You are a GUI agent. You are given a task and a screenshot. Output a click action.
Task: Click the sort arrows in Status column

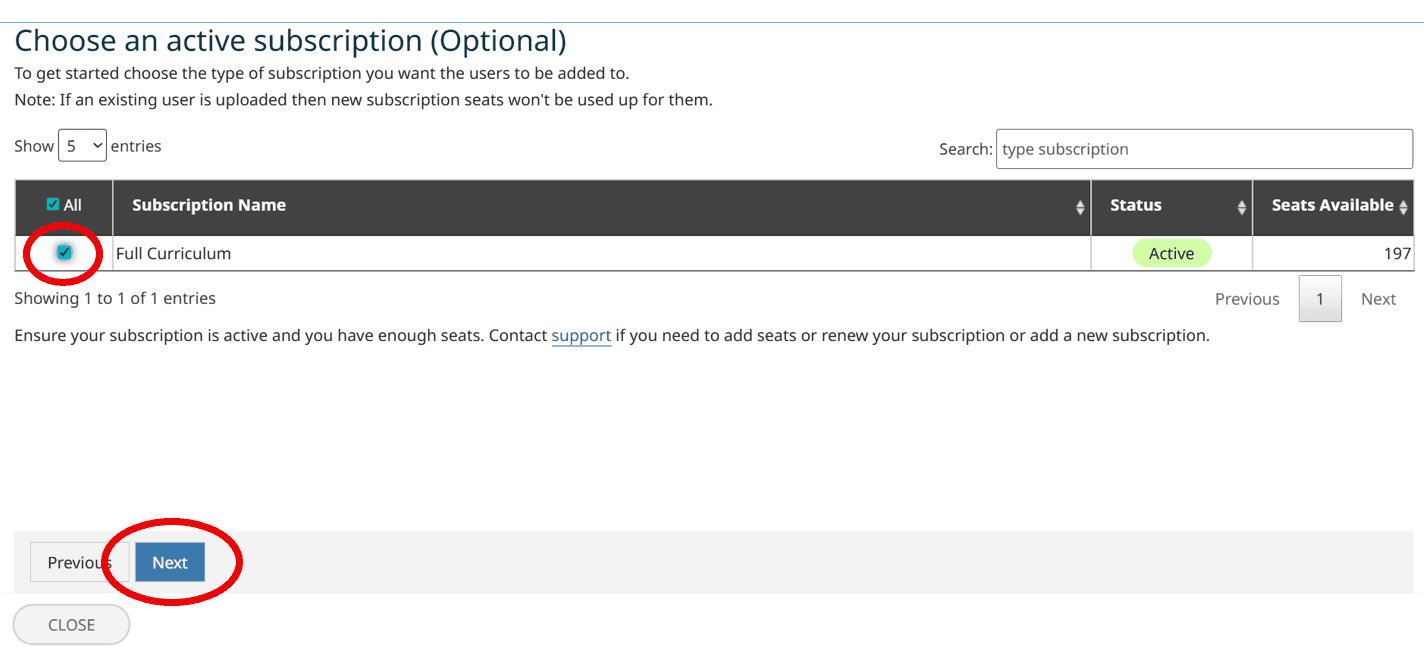(1242, 207)
